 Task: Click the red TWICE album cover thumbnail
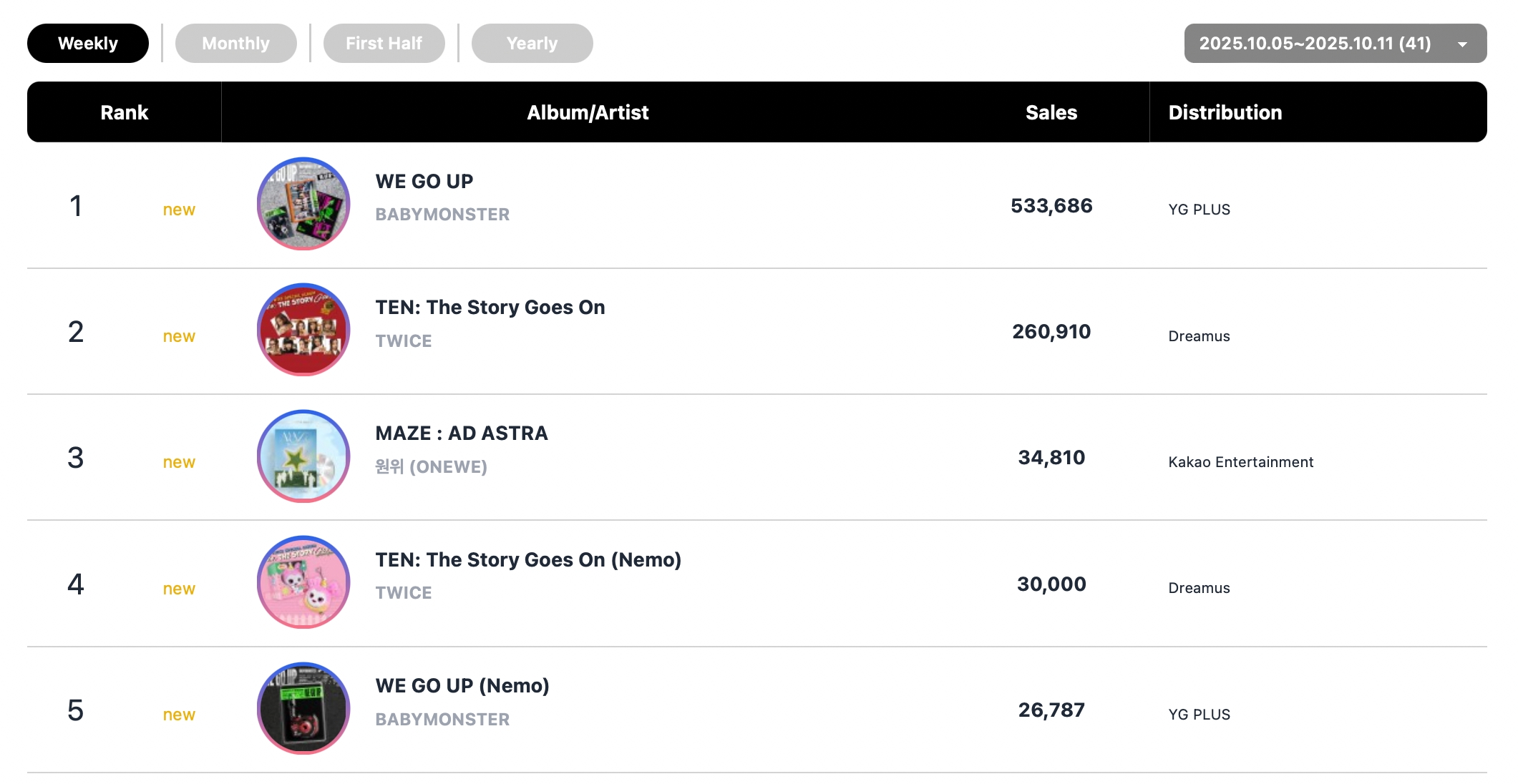click(x=303, y=330)
